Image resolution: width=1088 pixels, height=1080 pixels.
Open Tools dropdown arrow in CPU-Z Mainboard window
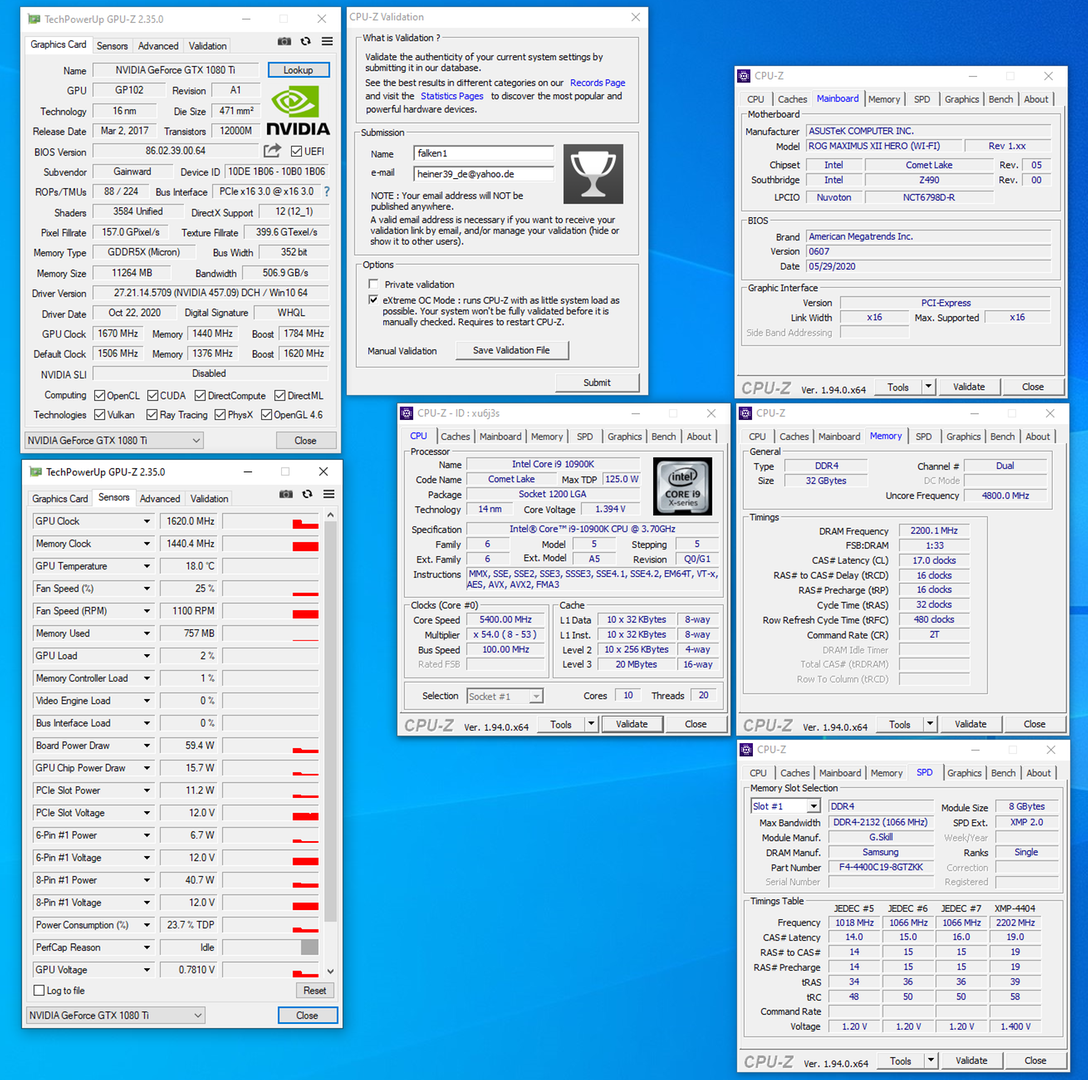[928, 387]
